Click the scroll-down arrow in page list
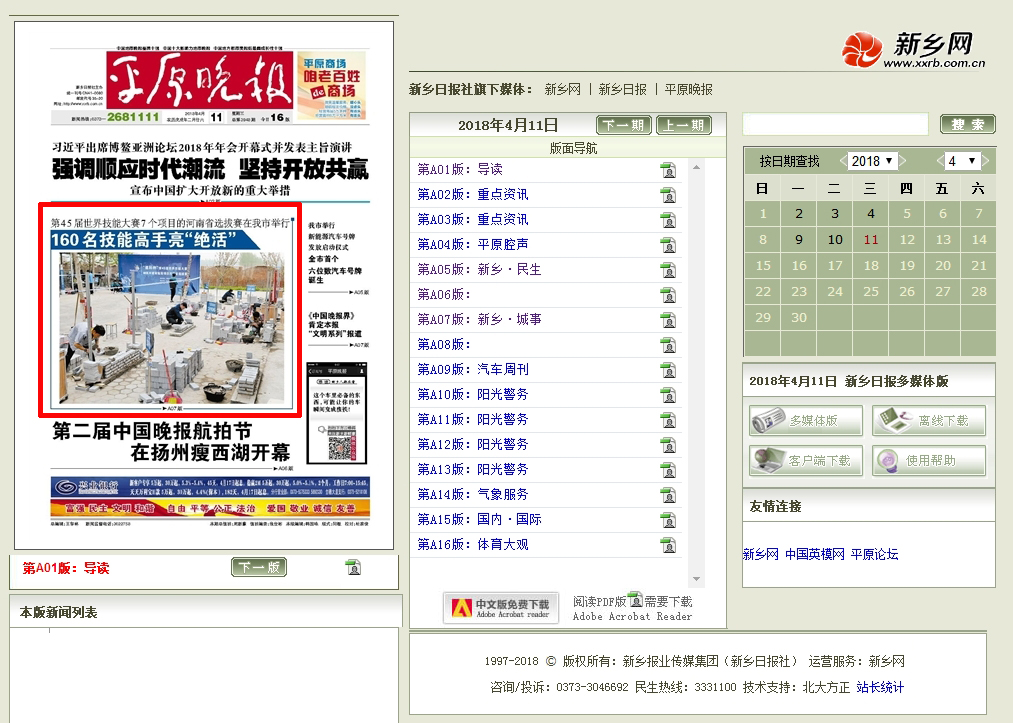The image size is (1013, 723). point(697,579)
